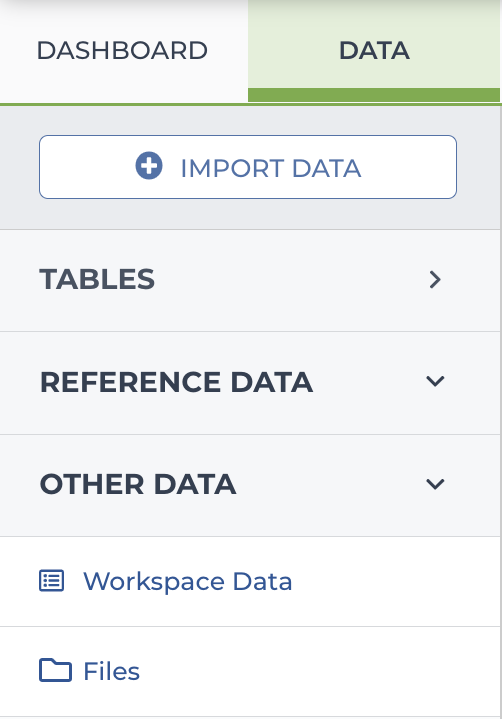Click the Files folder icon
The height and width of the screenshot is (719, 502).
55,670
